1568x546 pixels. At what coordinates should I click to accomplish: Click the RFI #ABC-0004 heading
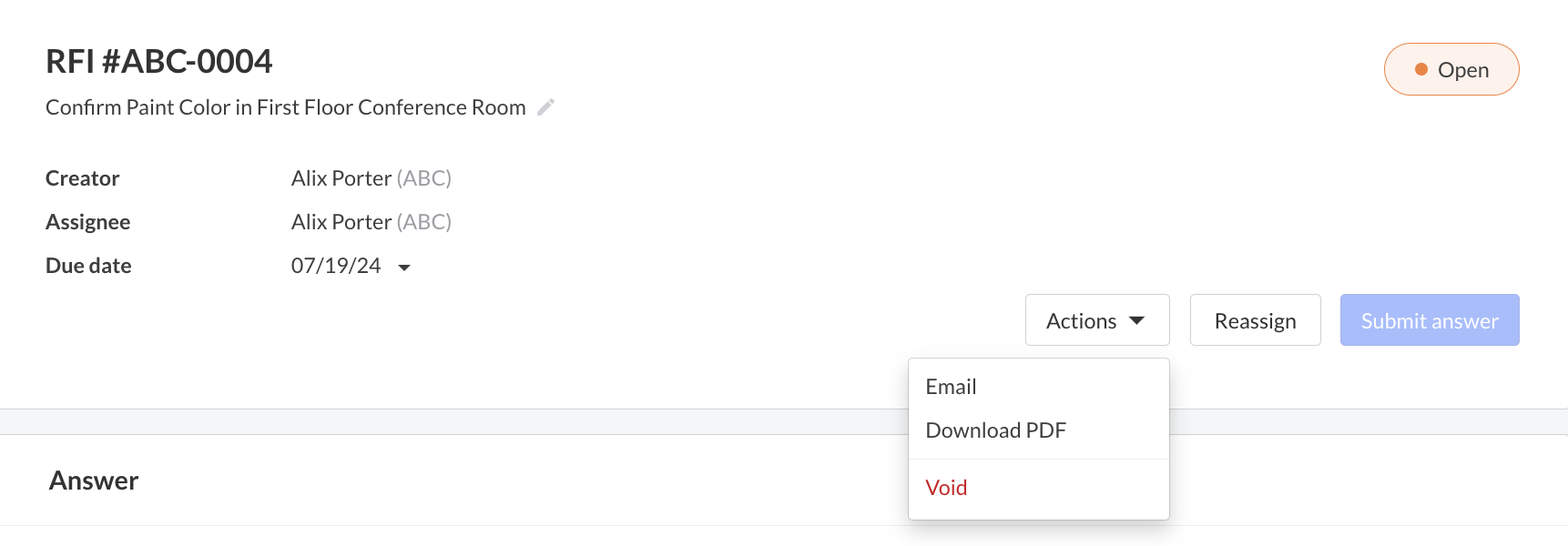(x=159, y=62)
